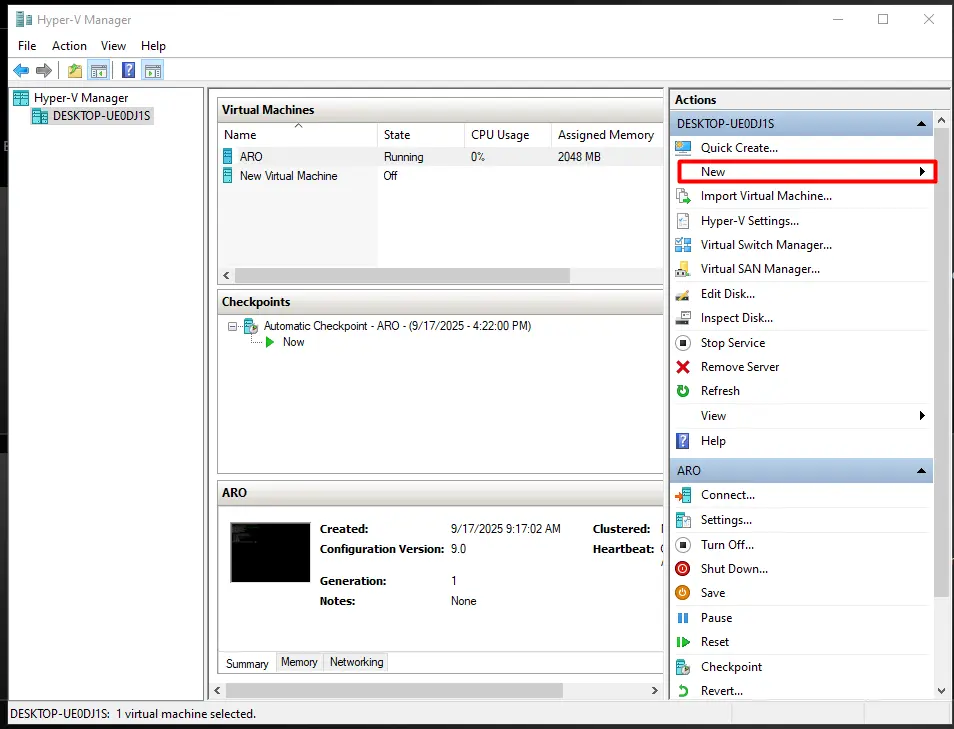The image size is (954, 729).
Task: Click the Stop Service icon
Action: (x=683, y=343)
